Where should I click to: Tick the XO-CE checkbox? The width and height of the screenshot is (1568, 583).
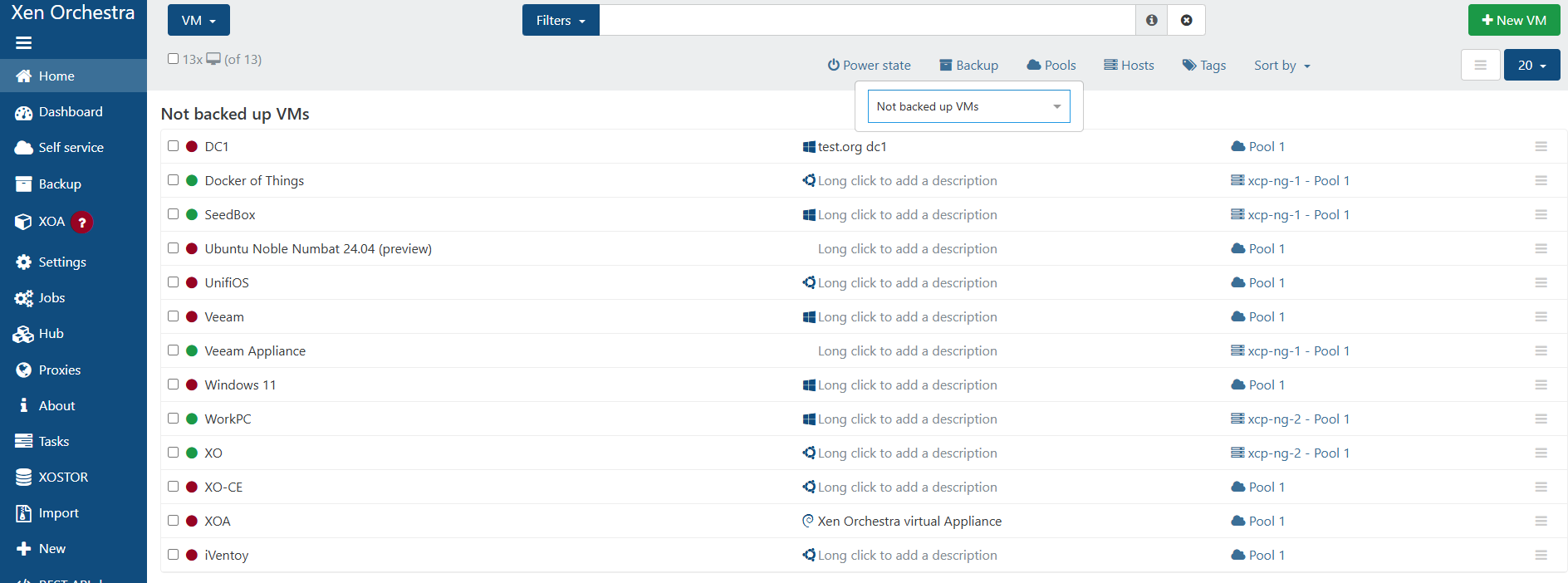[x=173, y=486]
